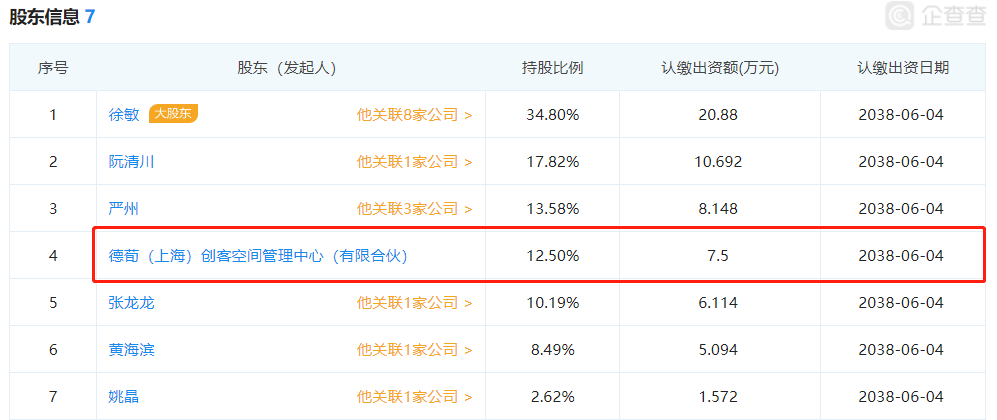Click the 股东信息 section heading
Image resolution: width=997 pixels, height=420 pixels.
(45, 17)
